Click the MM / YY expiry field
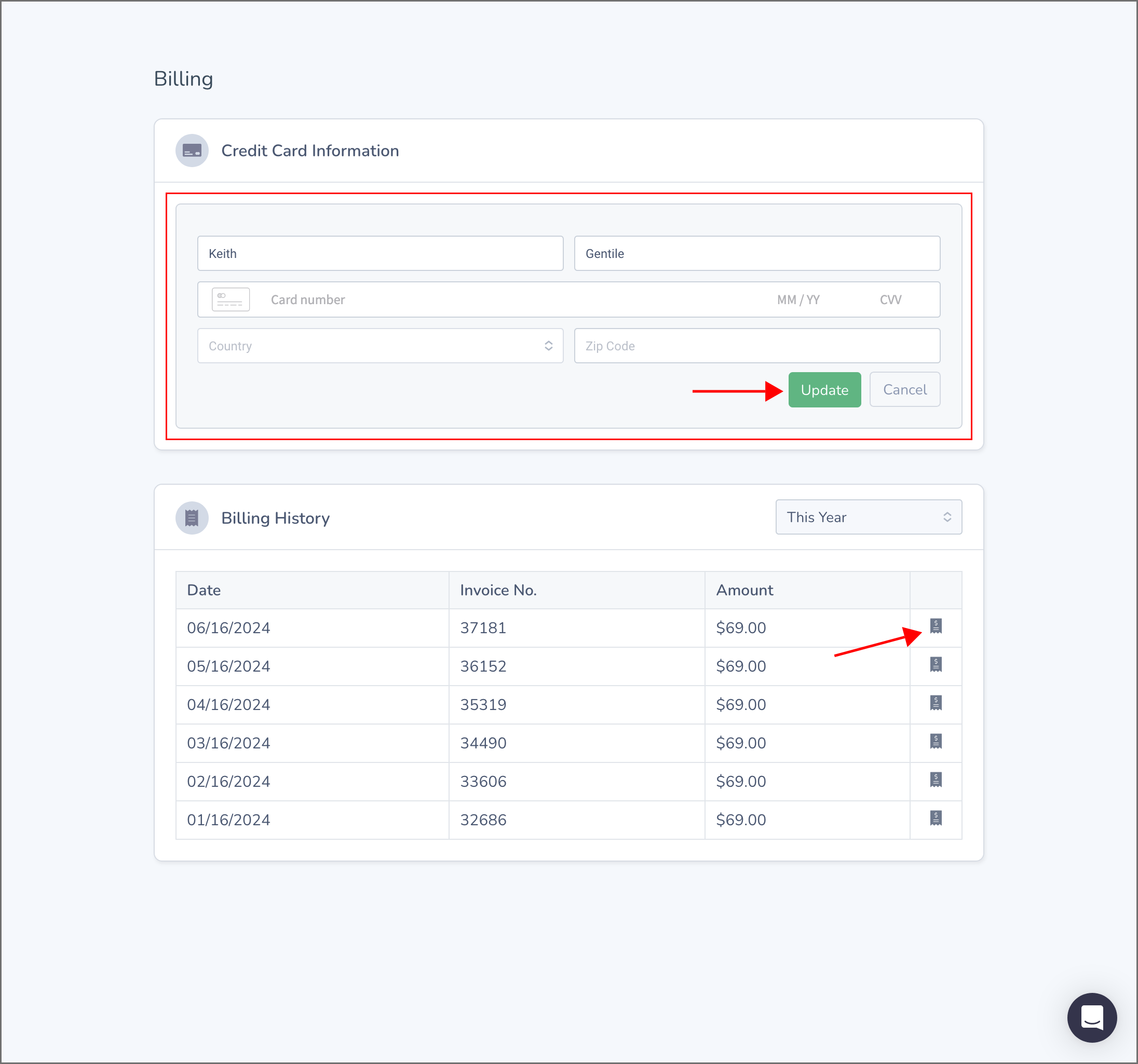The height and width of the screenshot is (1064, 1138). tap(798, 299)
